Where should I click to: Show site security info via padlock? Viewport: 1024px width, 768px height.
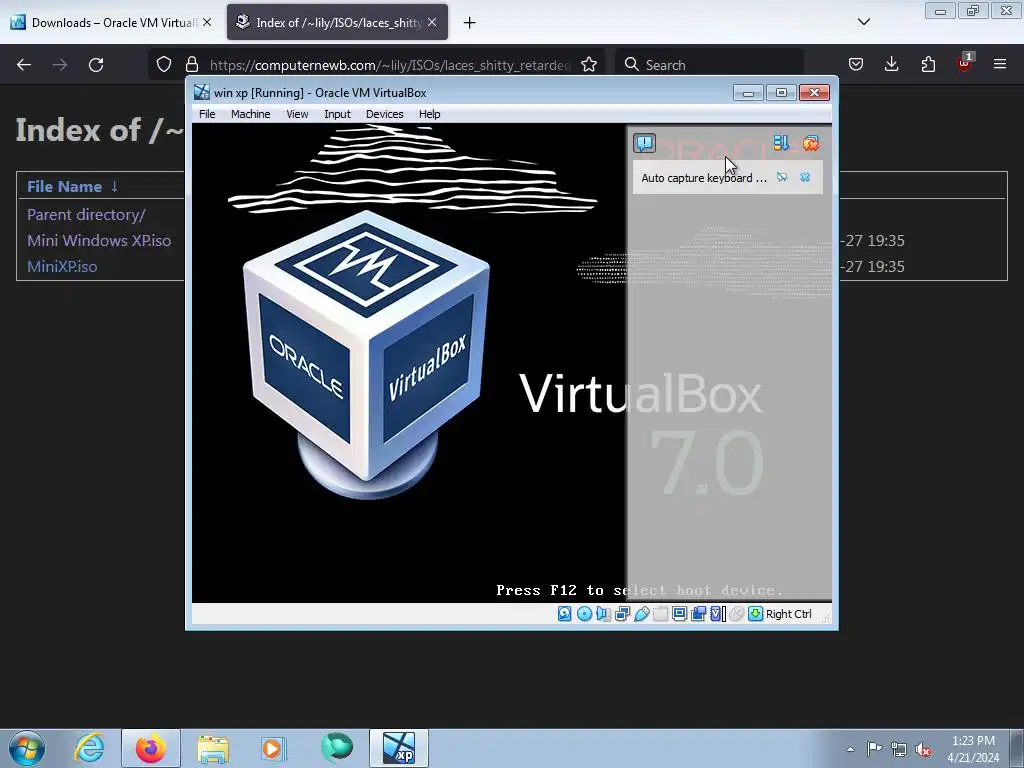tap(191, 64)
